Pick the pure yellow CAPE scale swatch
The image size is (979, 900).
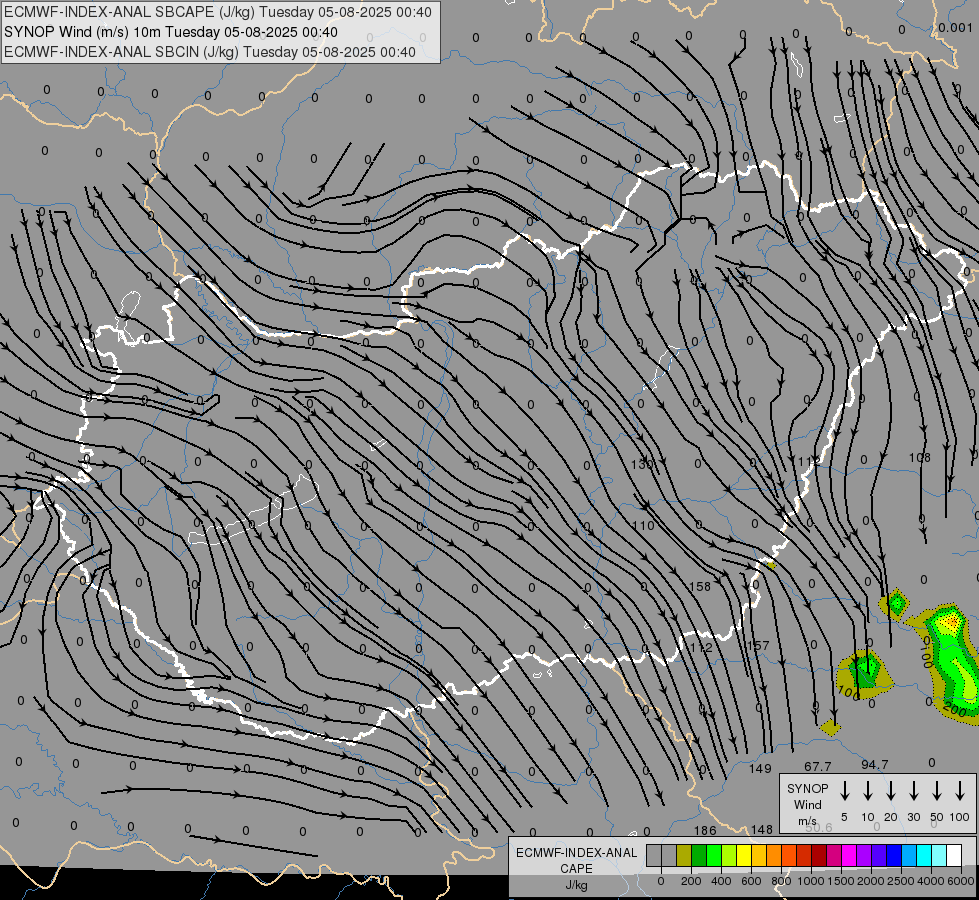[744, 856]
